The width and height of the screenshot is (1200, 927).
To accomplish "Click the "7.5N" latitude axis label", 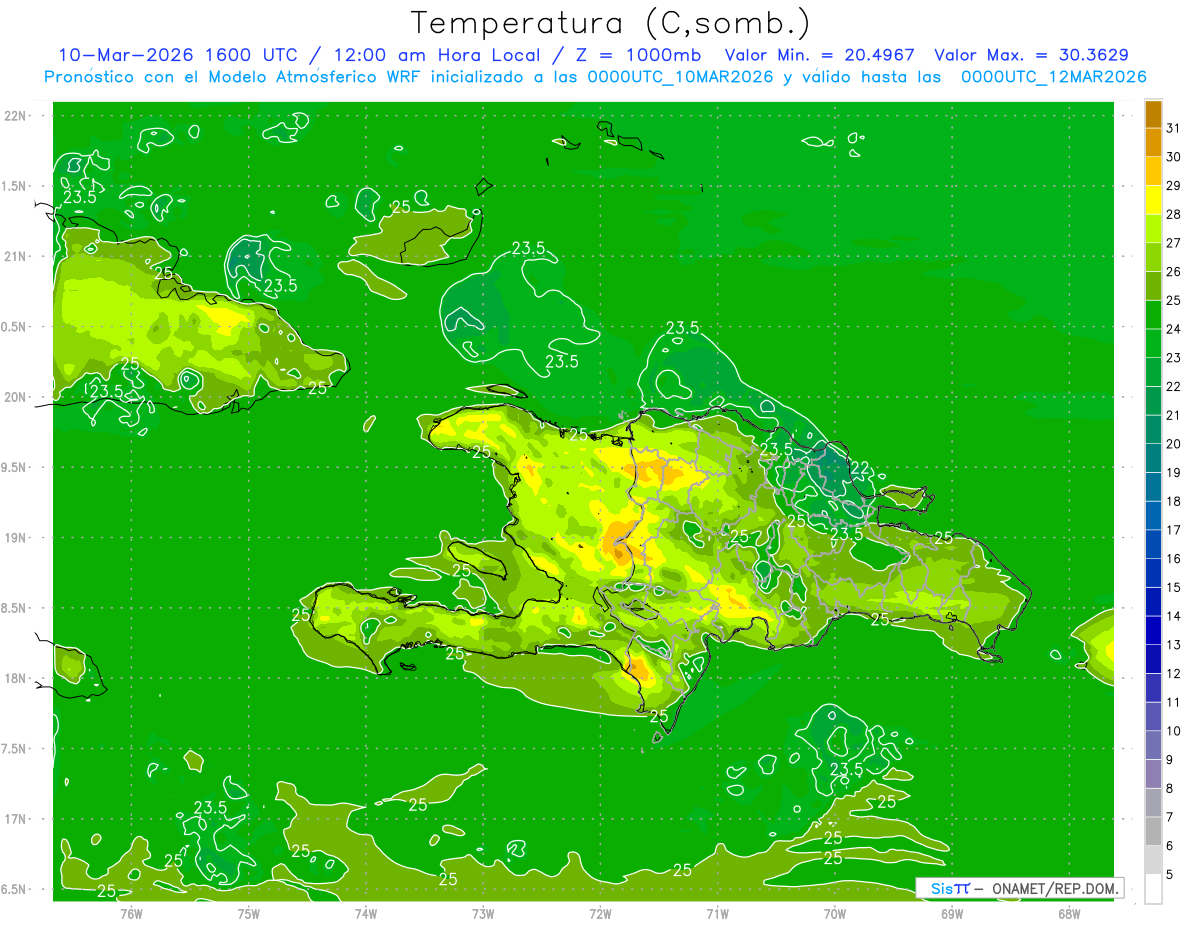I will (15, 749).
